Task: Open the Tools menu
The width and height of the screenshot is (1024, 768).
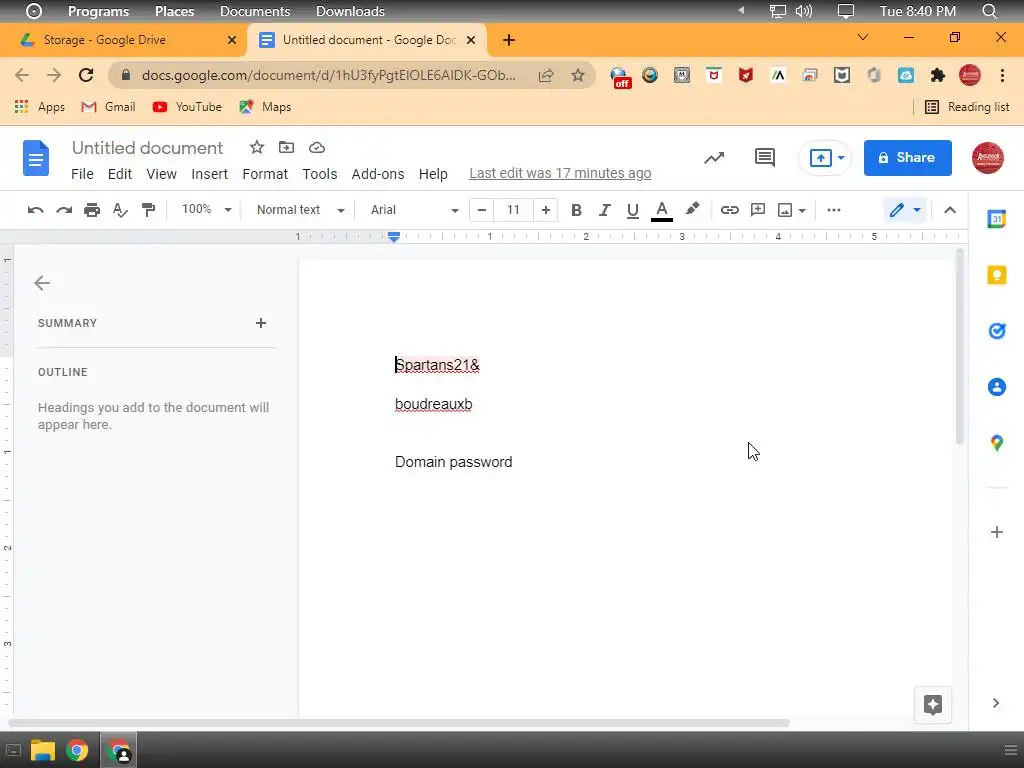Action: [x=319, y=174]
